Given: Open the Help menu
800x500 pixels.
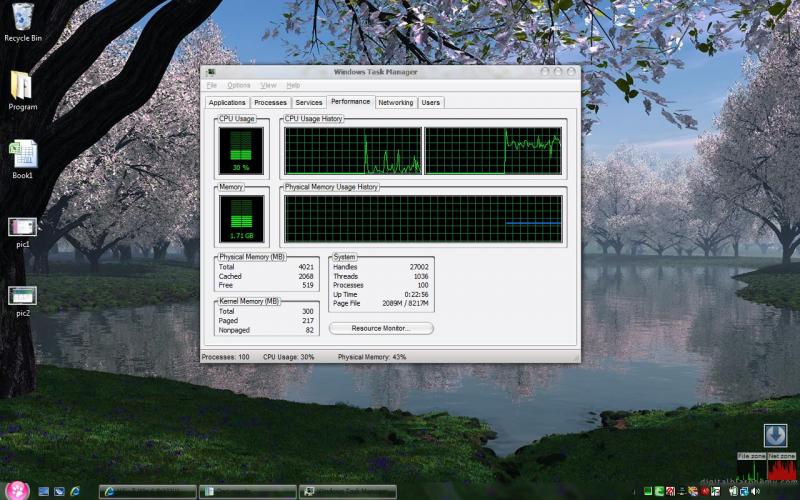Looking at the screenshot, I should 293,86.
